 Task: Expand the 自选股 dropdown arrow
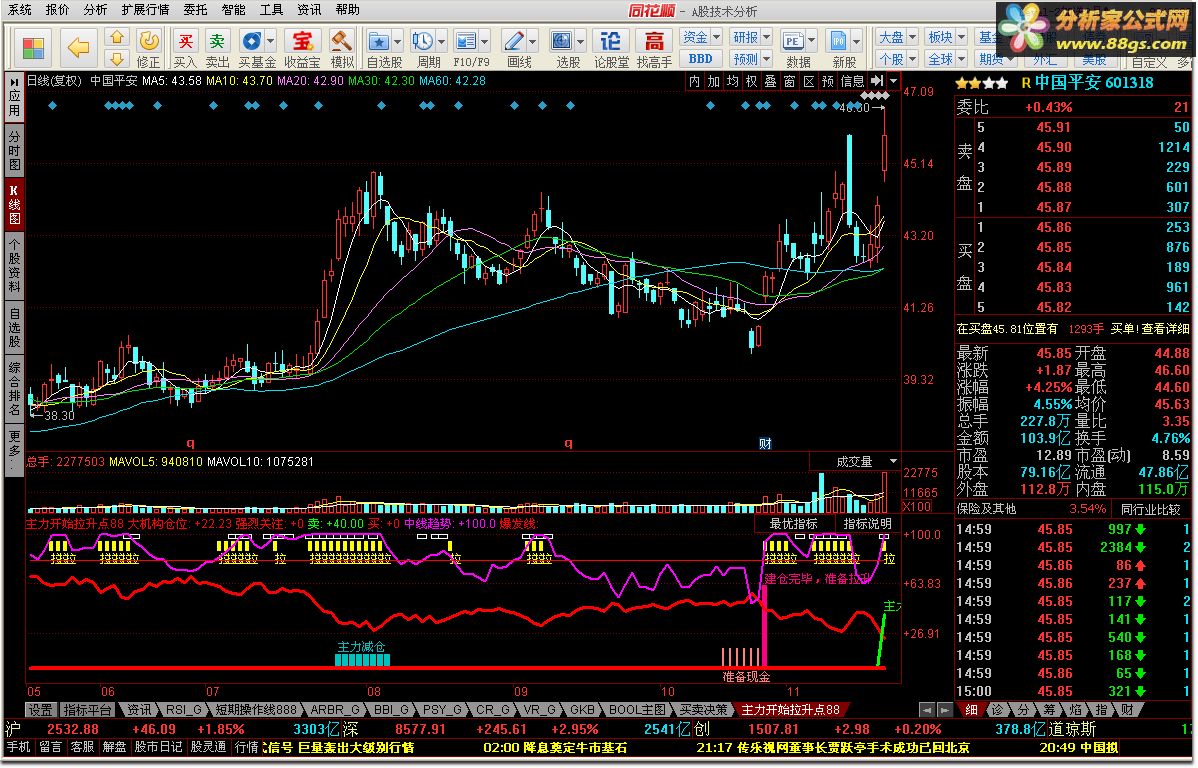coord(397,41)
